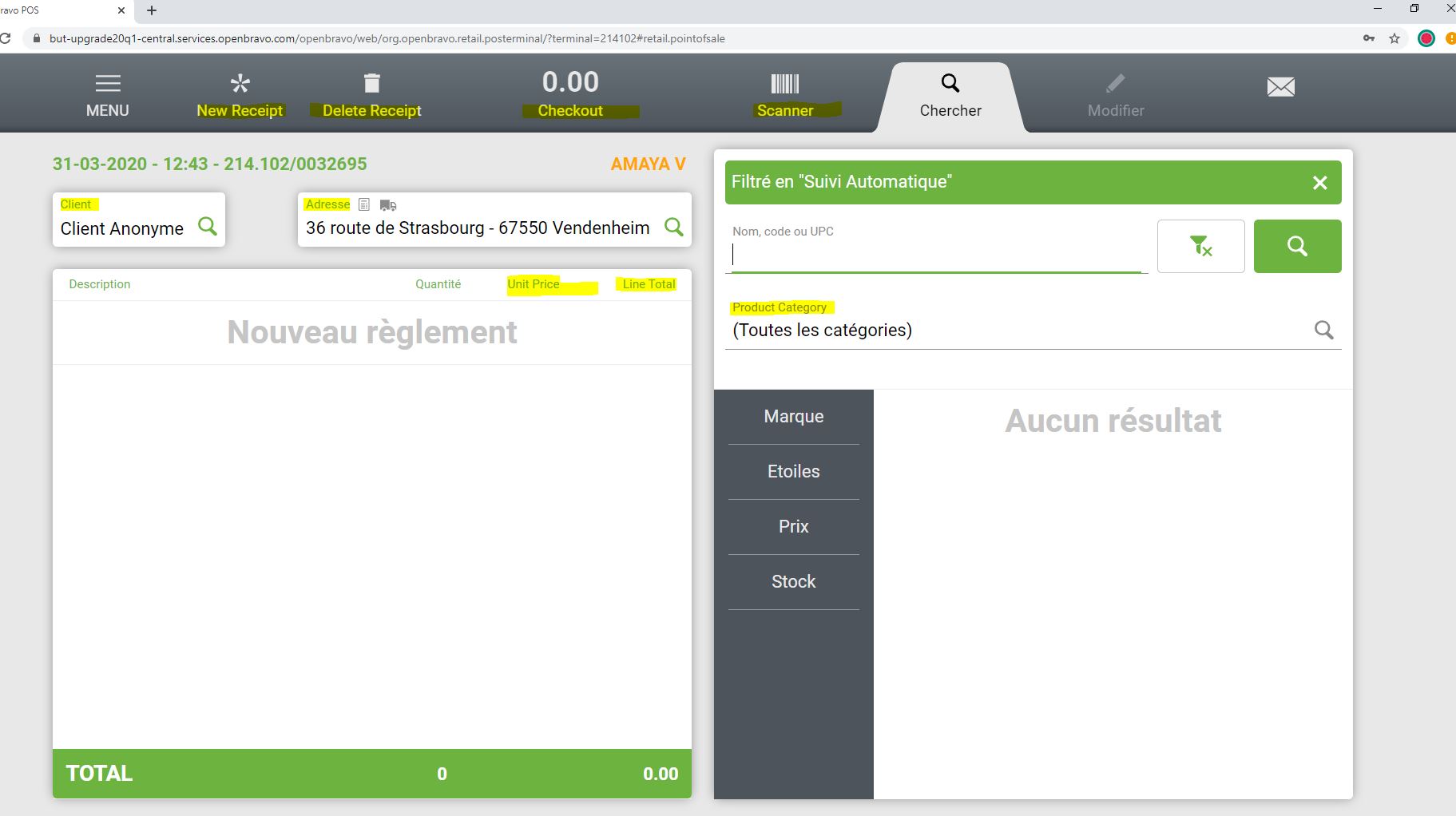Click the Client Anonyme customer box
Screen dimensions: 1456x816
click(x=139, y=220)
